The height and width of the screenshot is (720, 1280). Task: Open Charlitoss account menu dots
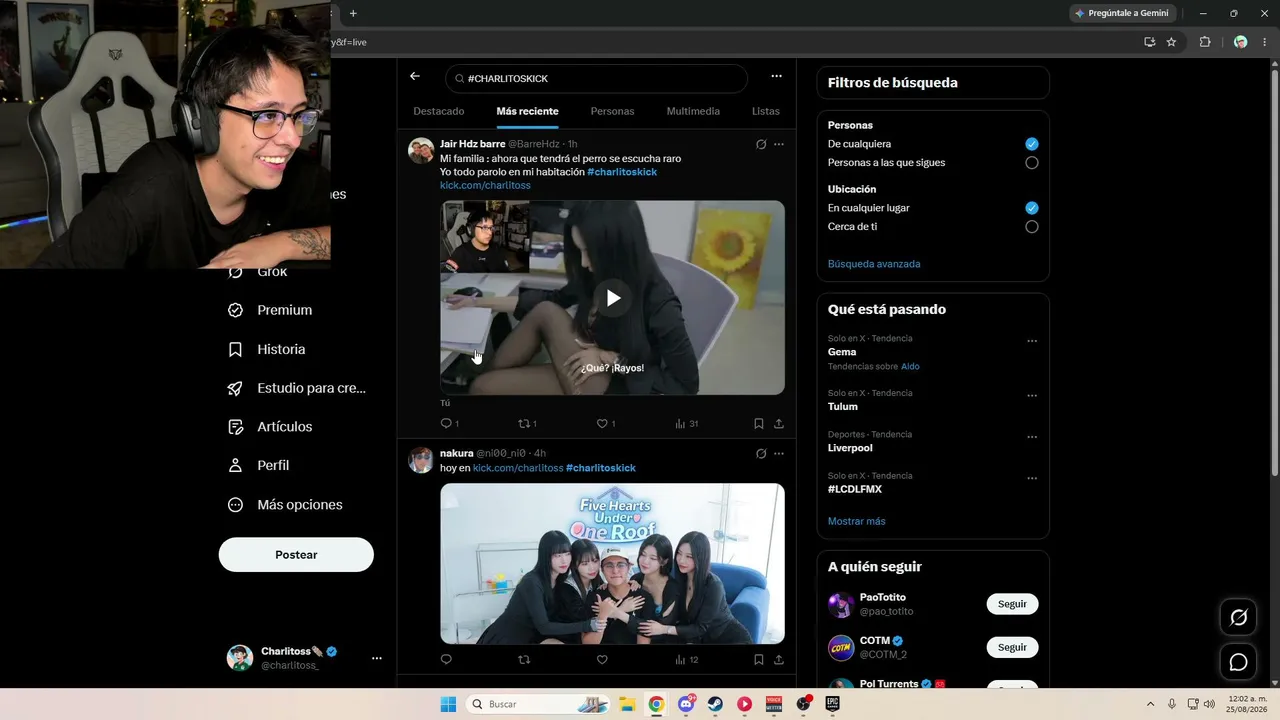pyautogui.click(x=377, y=658)
